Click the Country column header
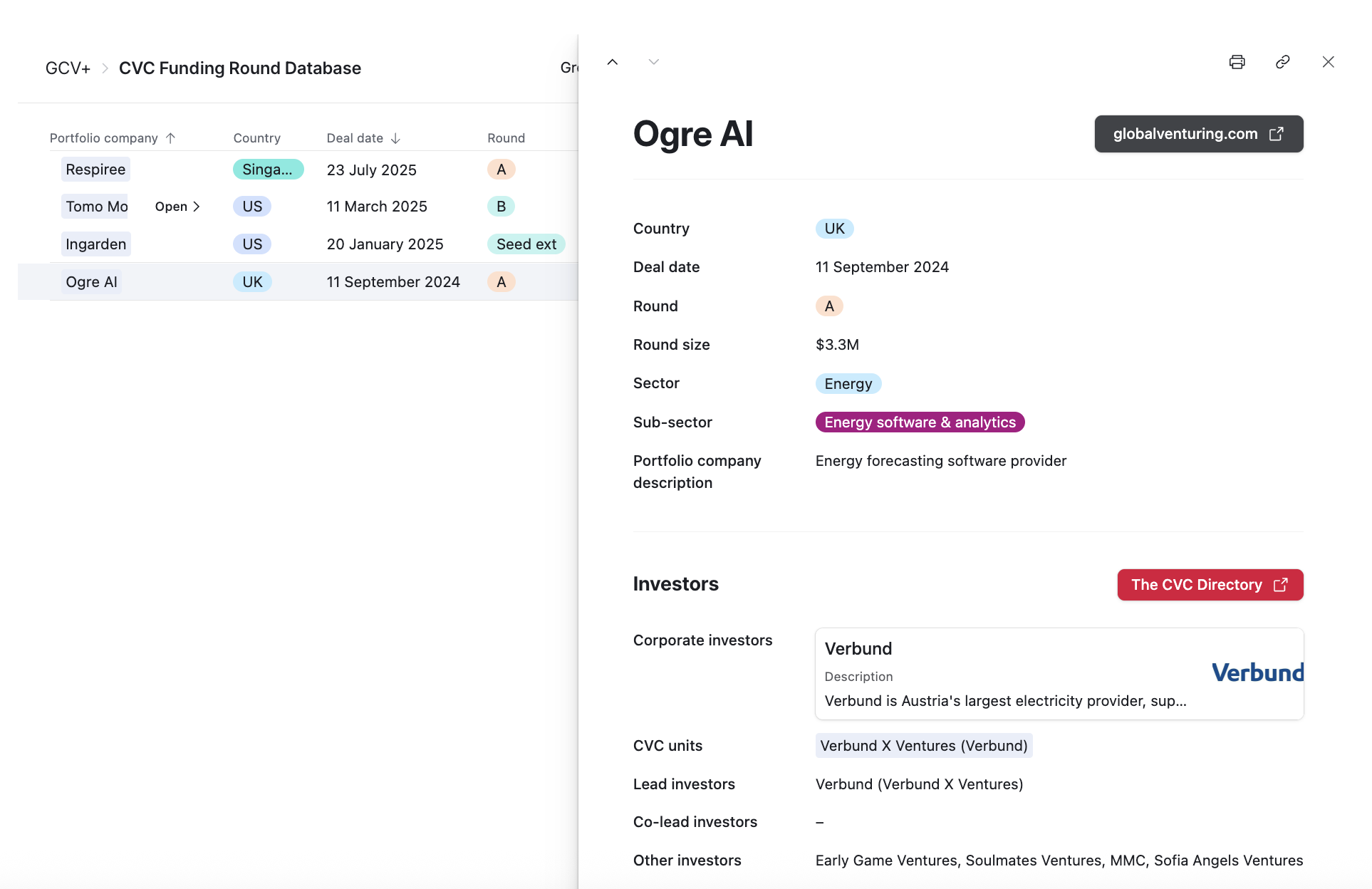This screenshot has height=889, width=1372. coord(256,138)
